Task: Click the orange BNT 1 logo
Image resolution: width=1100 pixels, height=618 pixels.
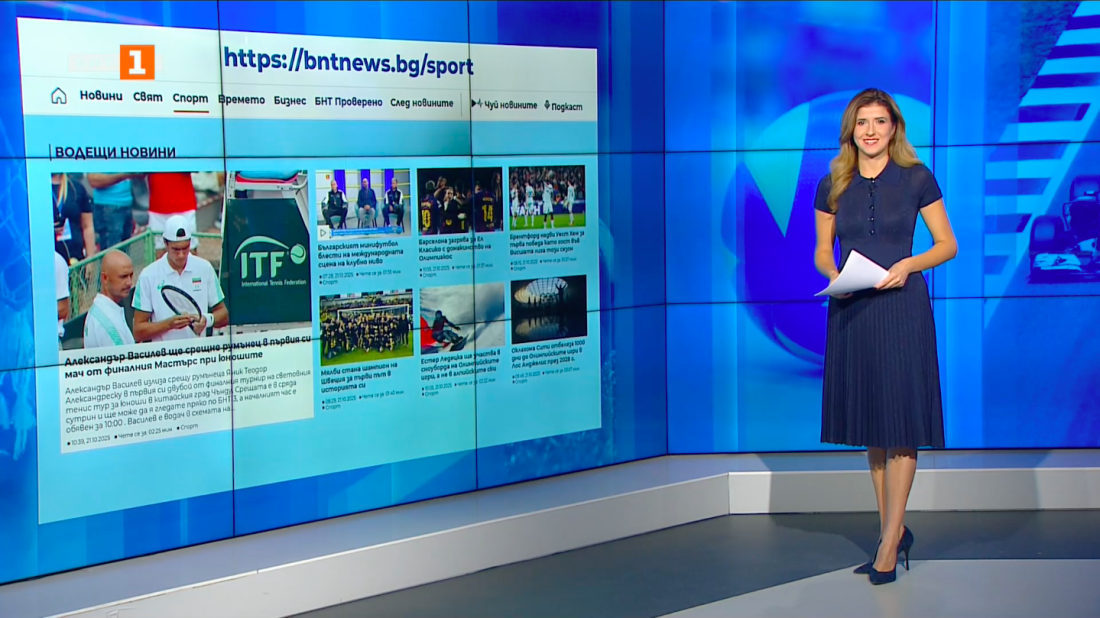Action: coord(137,62)
